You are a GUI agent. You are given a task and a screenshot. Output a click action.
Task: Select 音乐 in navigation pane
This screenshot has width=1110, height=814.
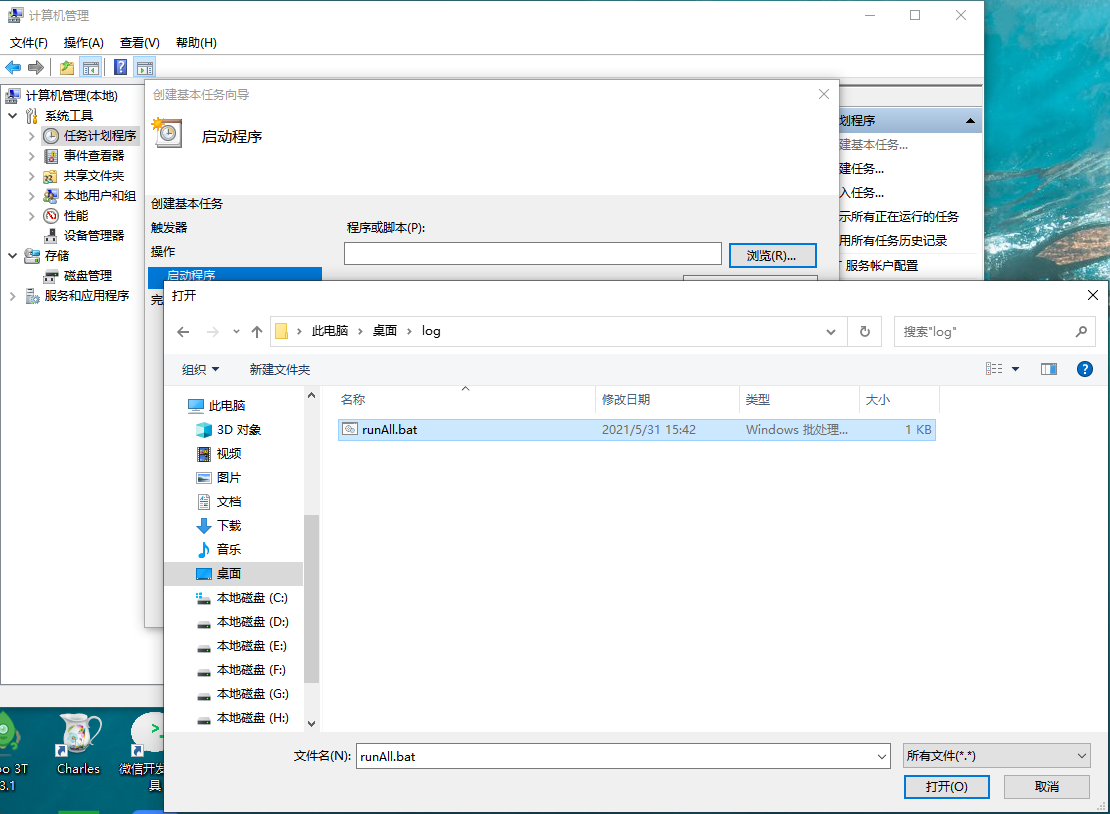(229, 549)
